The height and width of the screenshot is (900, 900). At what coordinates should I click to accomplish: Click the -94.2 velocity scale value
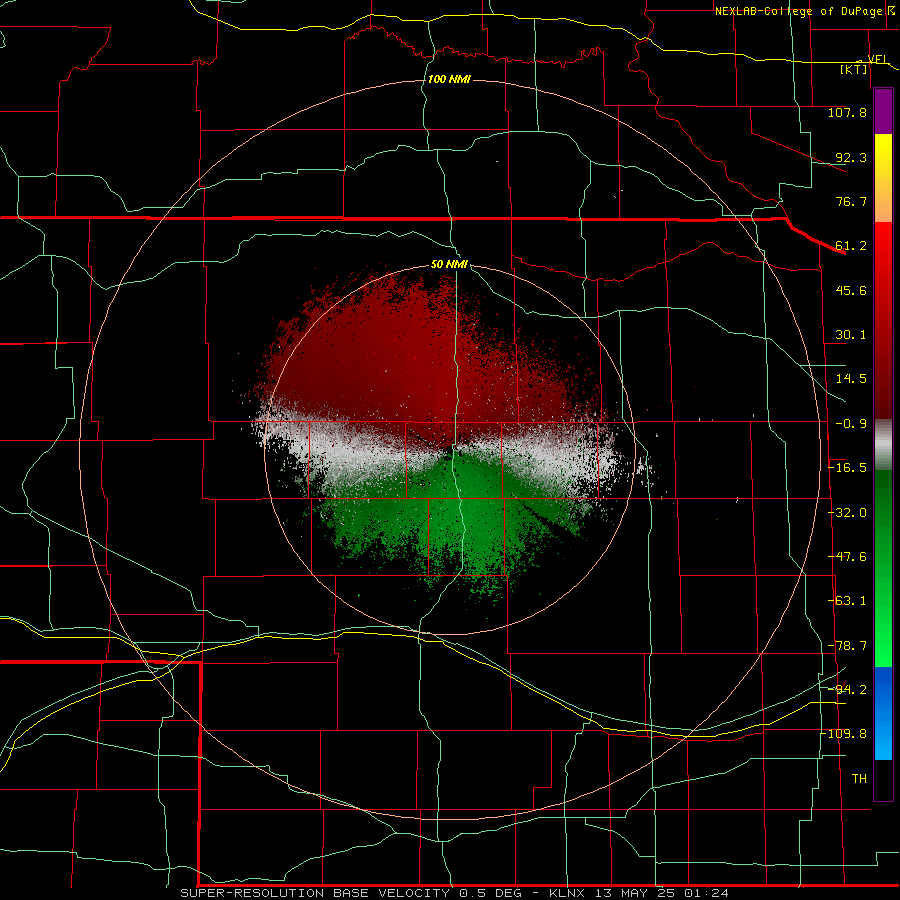pyautogui.click(x=847, y=689)
